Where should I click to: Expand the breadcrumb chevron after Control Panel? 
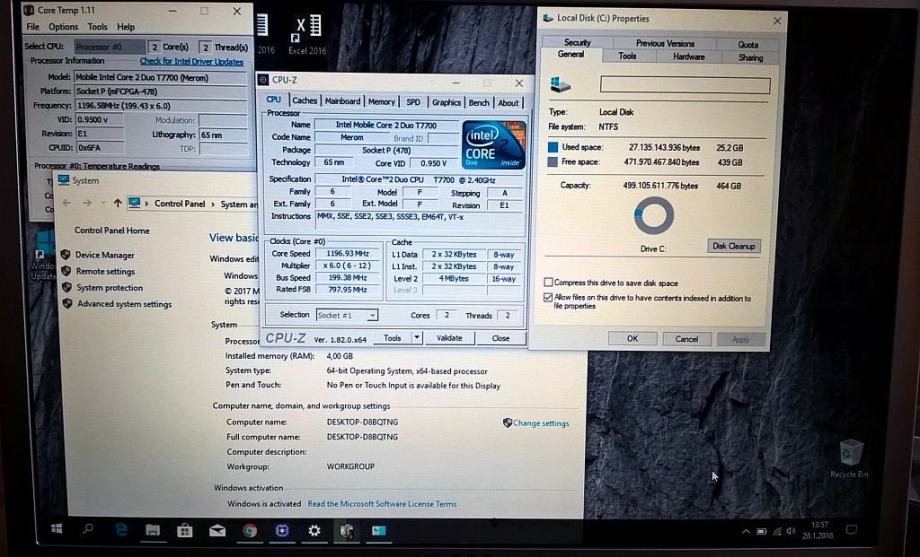tap(213, 204)
